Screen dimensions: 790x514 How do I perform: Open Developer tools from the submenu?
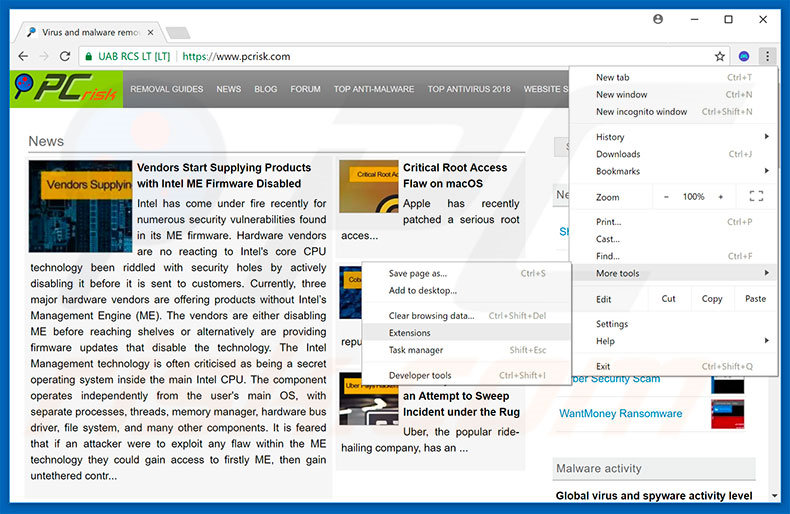pos(467,375)
